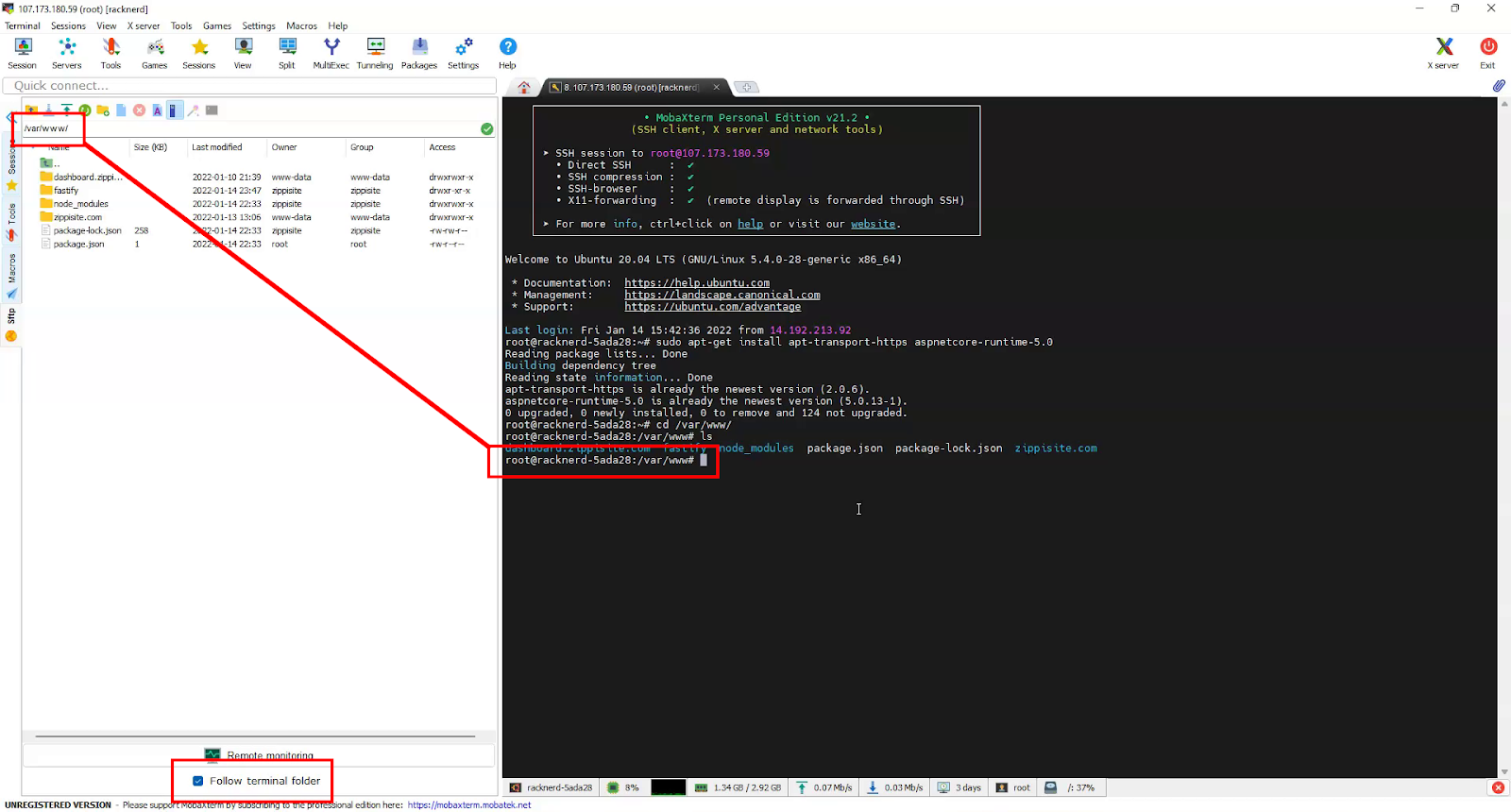Sort by Owner column header

click(x=306, y=147)
